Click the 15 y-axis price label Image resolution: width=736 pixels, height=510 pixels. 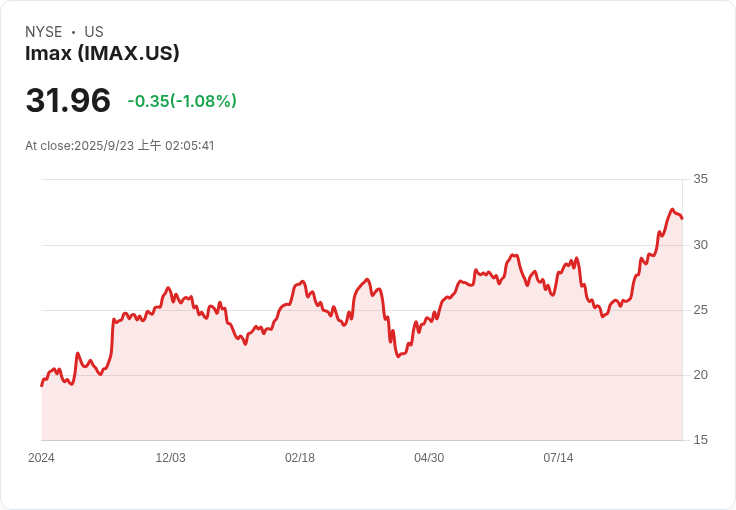[x=700, y=440]
